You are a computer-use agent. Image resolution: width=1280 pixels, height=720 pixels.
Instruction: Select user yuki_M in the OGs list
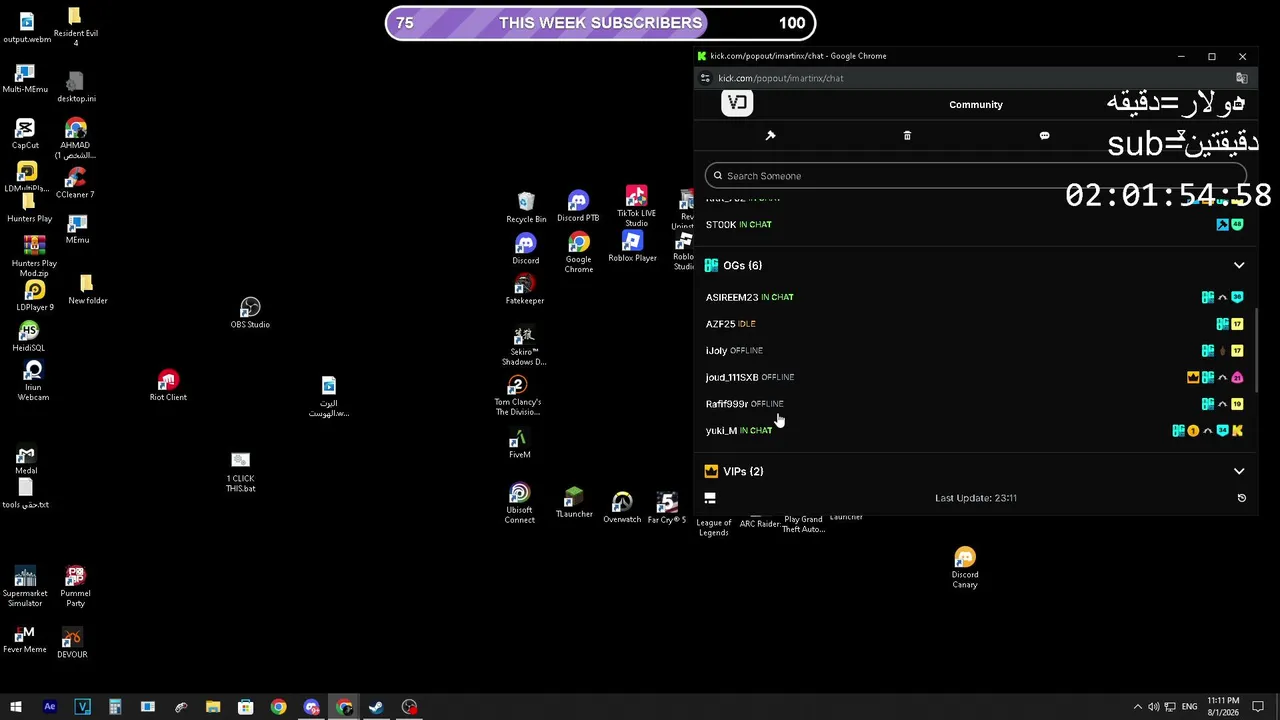click(721, 431)
